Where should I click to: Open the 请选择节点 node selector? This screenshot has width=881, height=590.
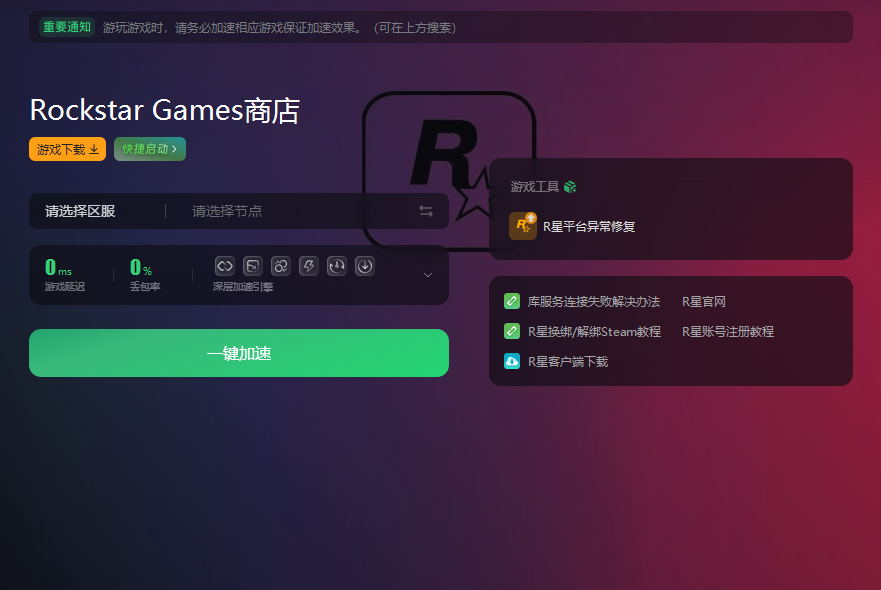(x=227, y=211)
